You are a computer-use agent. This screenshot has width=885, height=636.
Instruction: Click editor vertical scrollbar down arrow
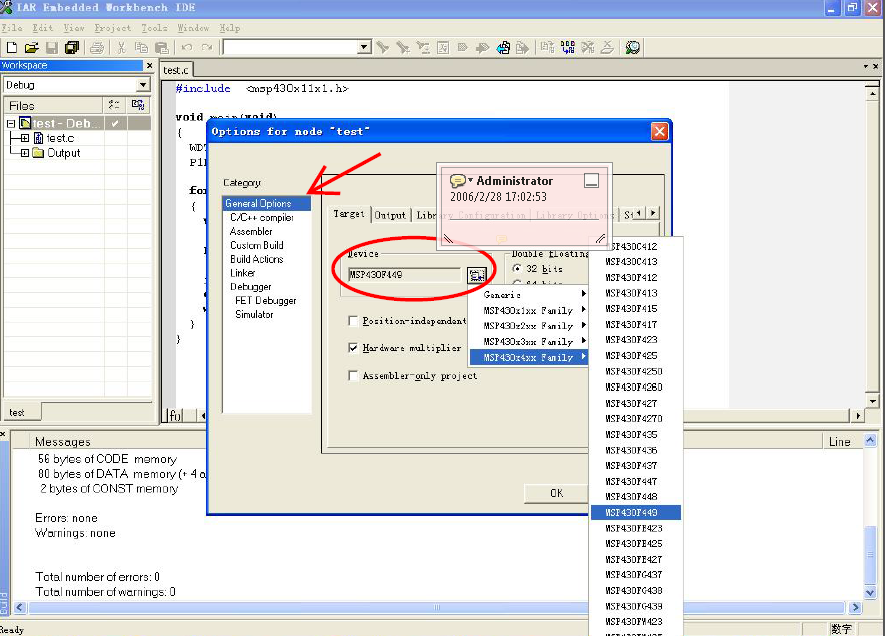tap(873, 401)
